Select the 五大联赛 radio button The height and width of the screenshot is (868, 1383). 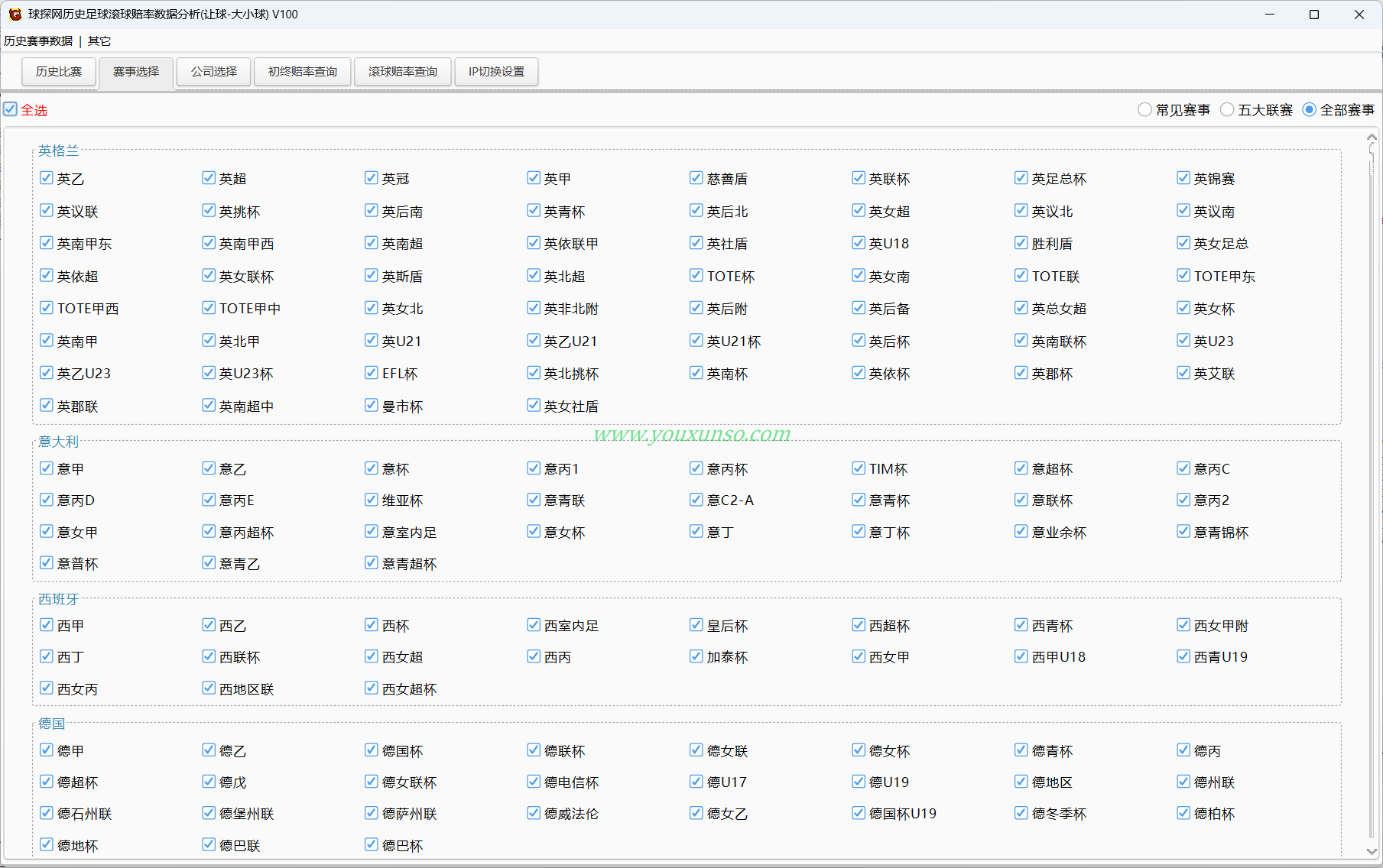point(1227,110)
